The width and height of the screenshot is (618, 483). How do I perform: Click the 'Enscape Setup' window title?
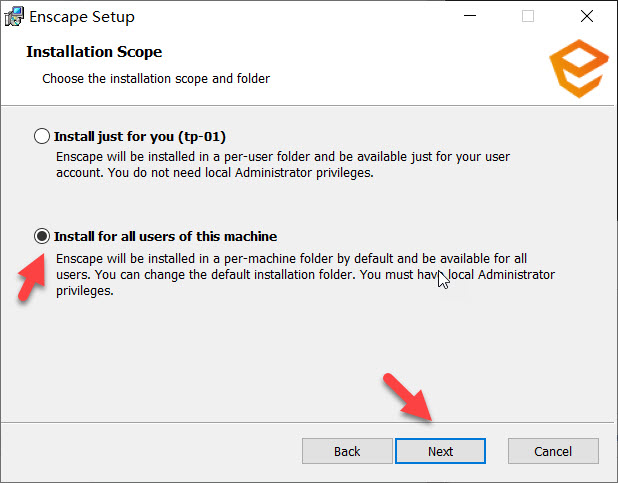click(82, 17)
